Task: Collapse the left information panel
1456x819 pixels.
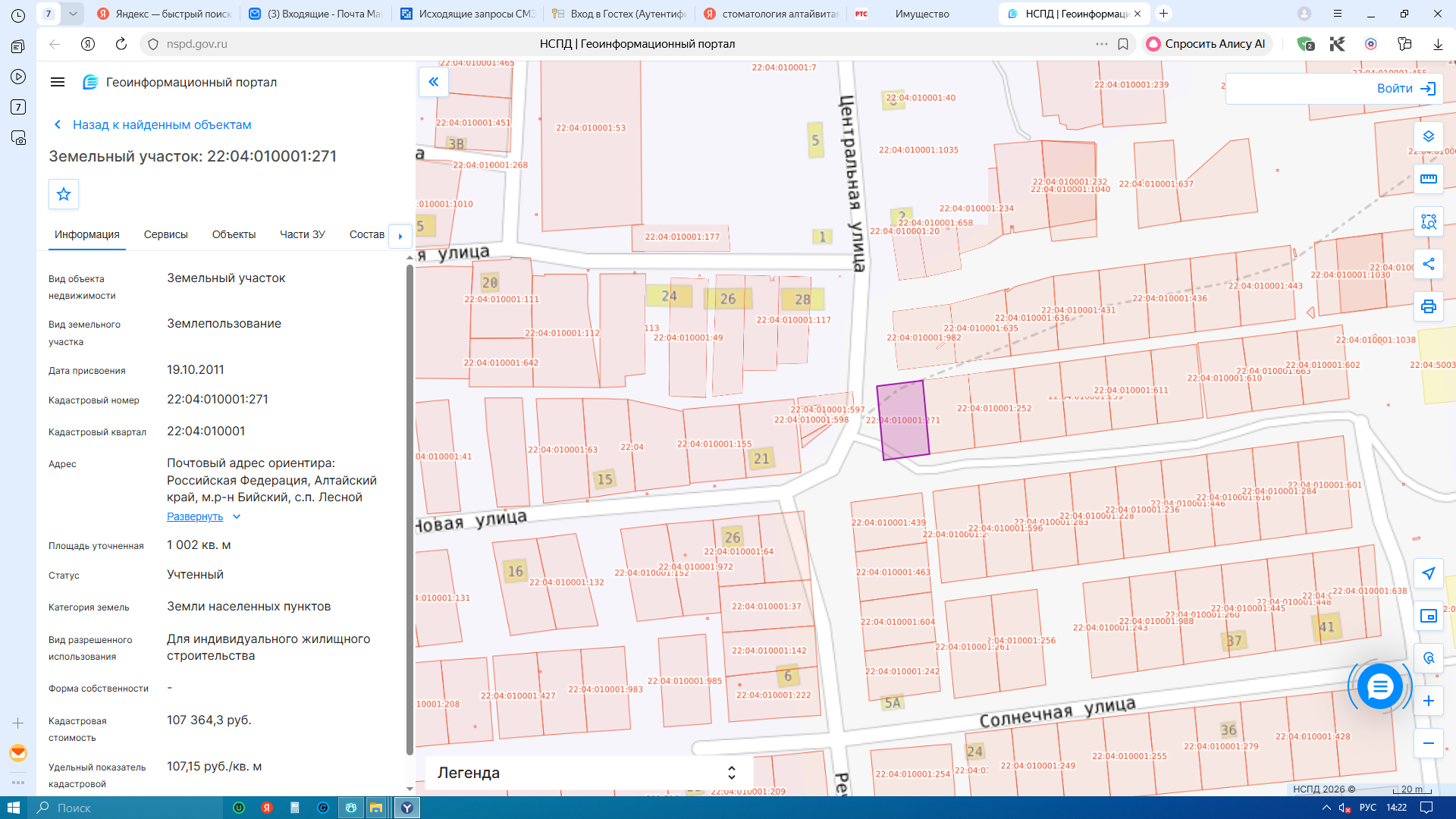Action: point(434,82)
